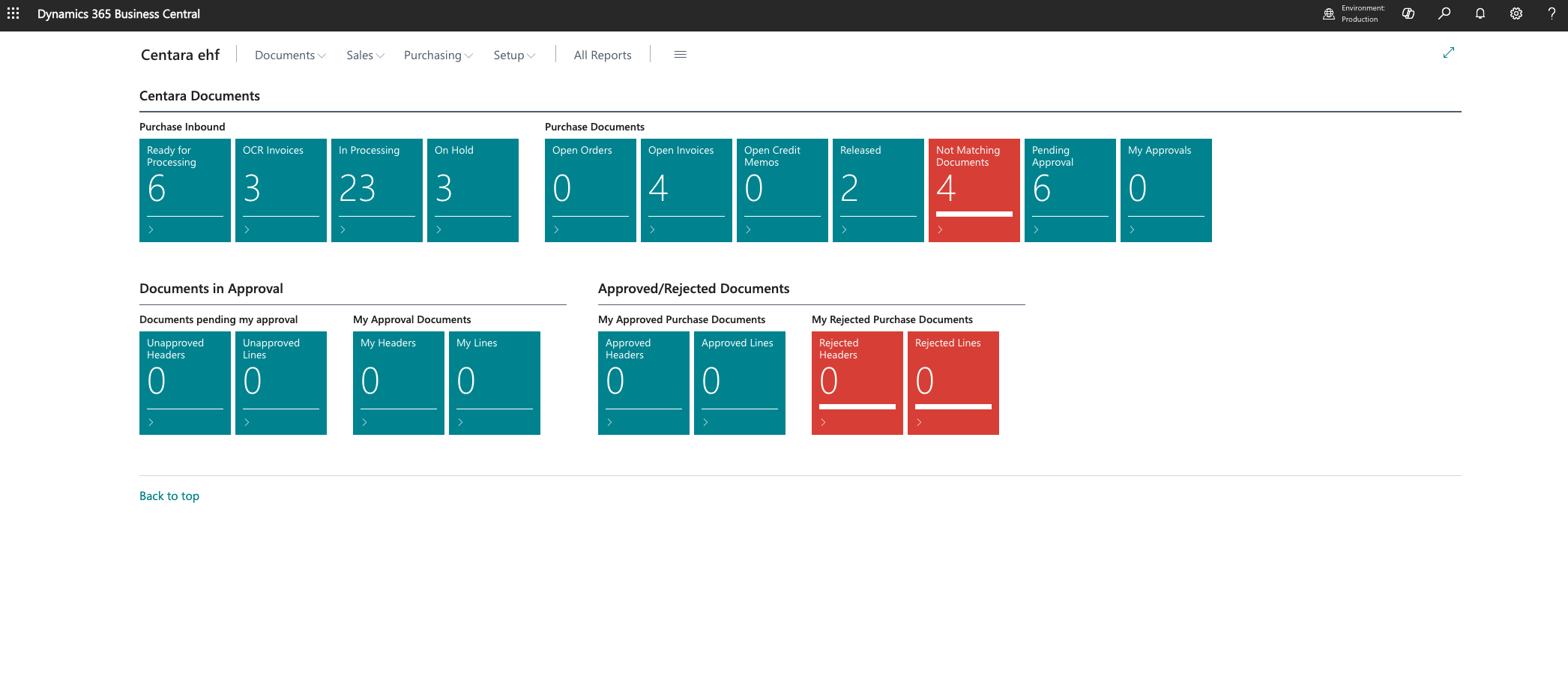The image size is (1568, 698).
Task: Open Copilot in Business Central
Action: [x=1408, y=13]
